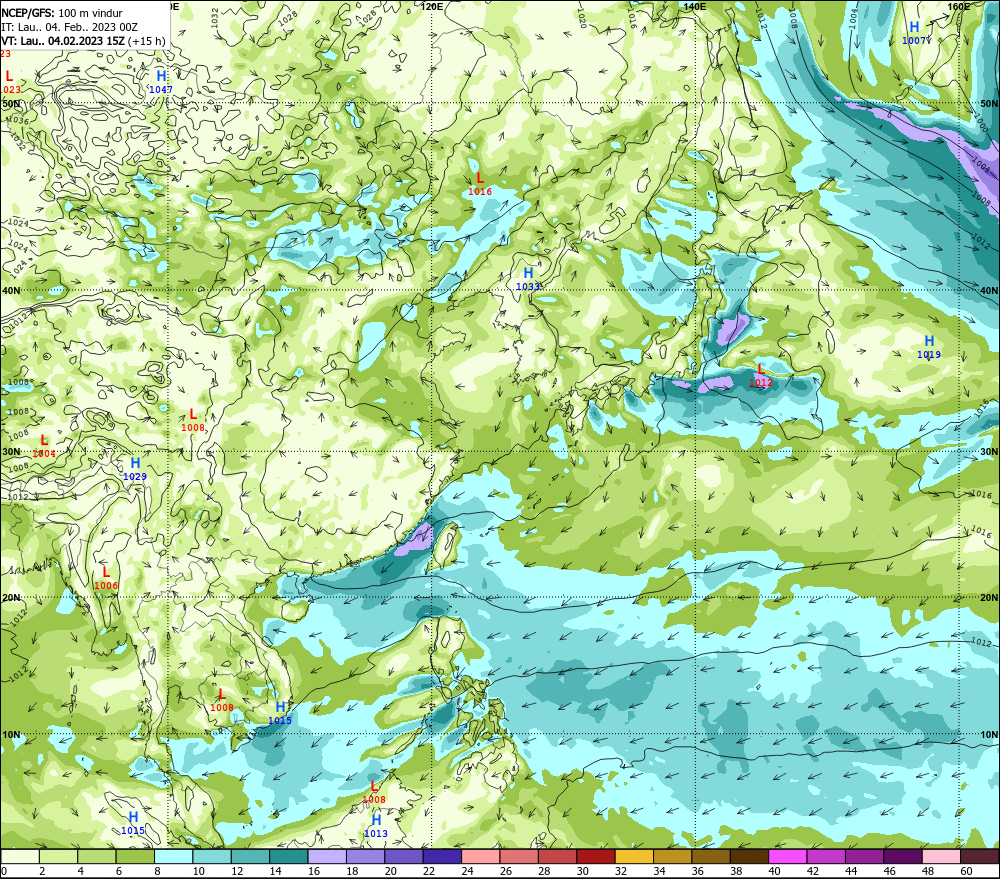Click the legend value 60 label
This screenshot has height=879, width=1000.
click(x=966, y=871)
